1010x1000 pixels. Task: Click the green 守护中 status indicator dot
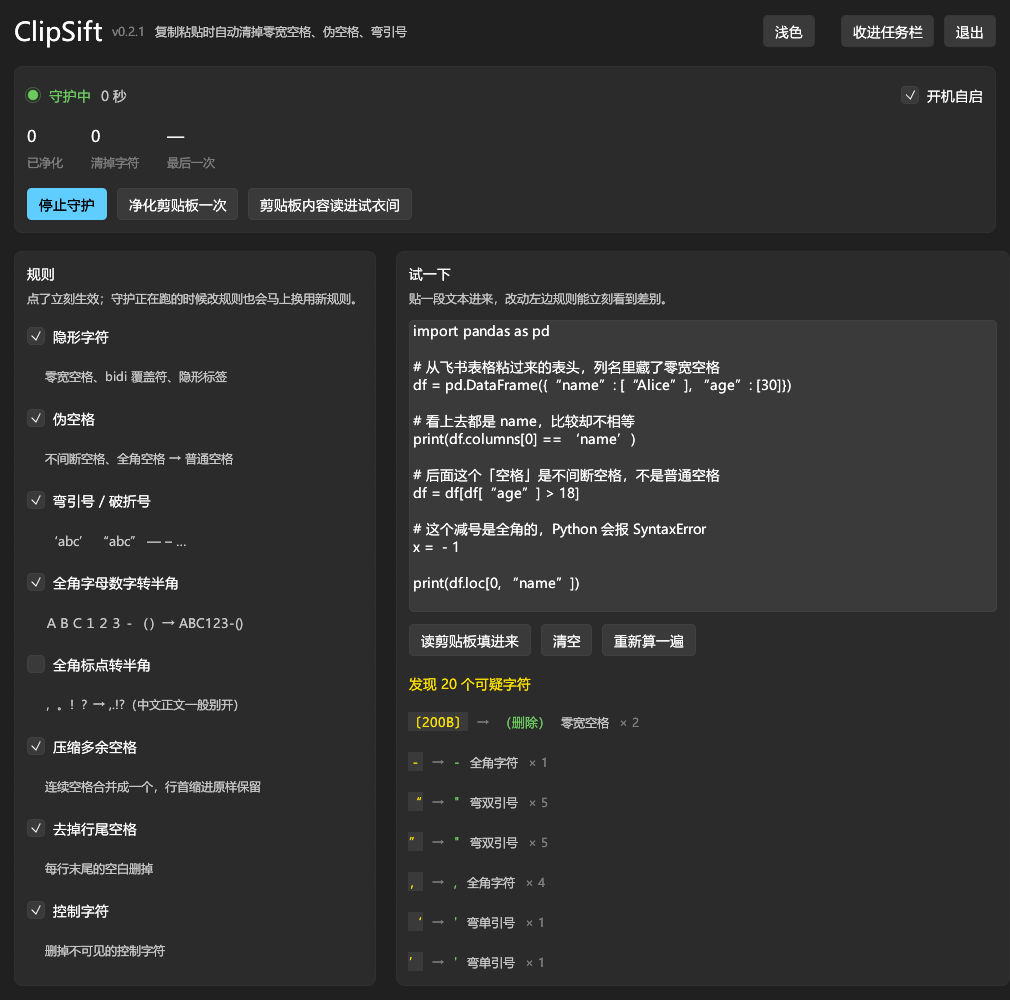33,95
